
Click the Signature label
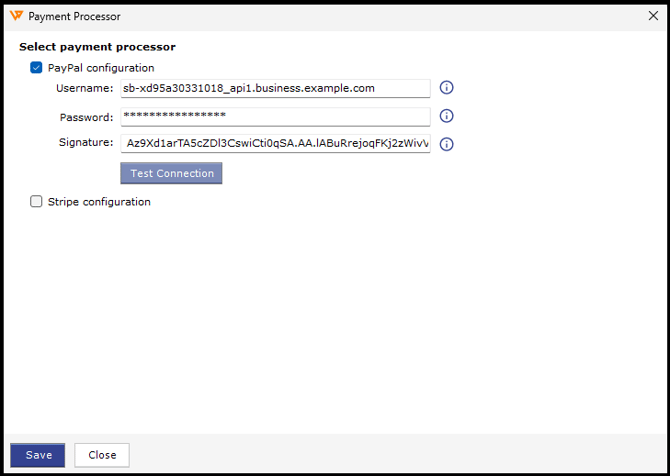tap(86, 143)
